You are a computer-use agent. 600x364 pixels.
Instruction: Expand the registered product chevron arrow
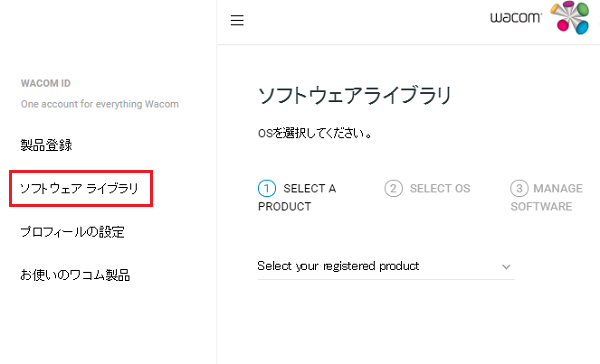point(506,267)
